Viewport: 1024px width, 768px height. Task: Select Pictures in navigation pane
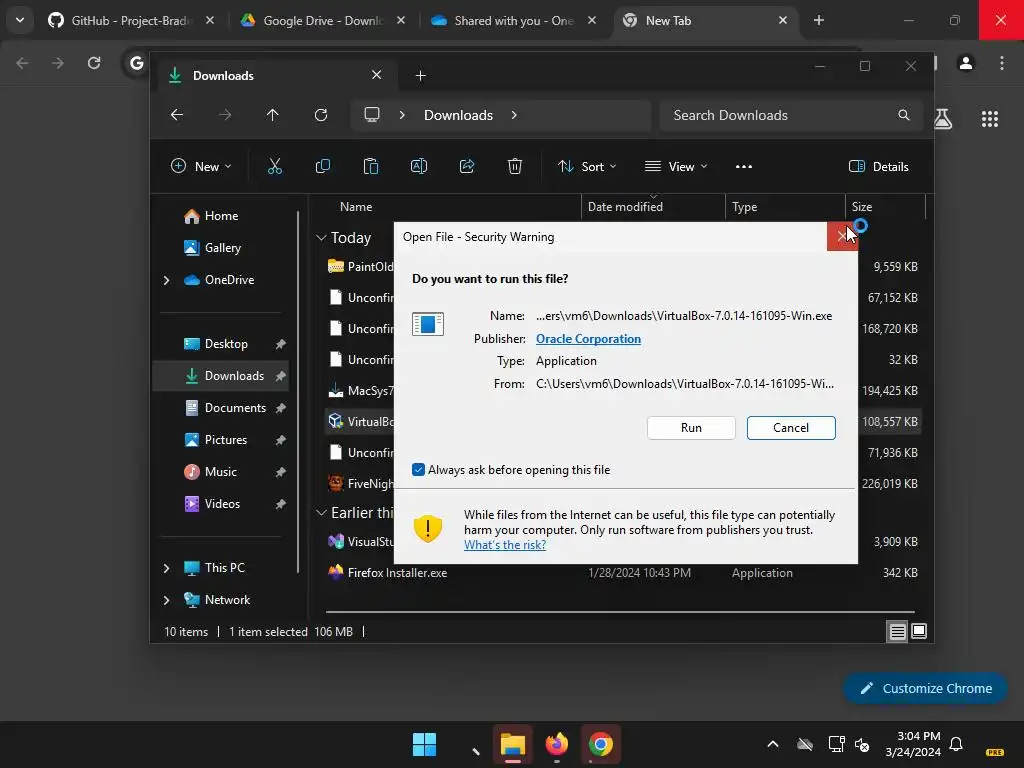[x=222, y=440]
